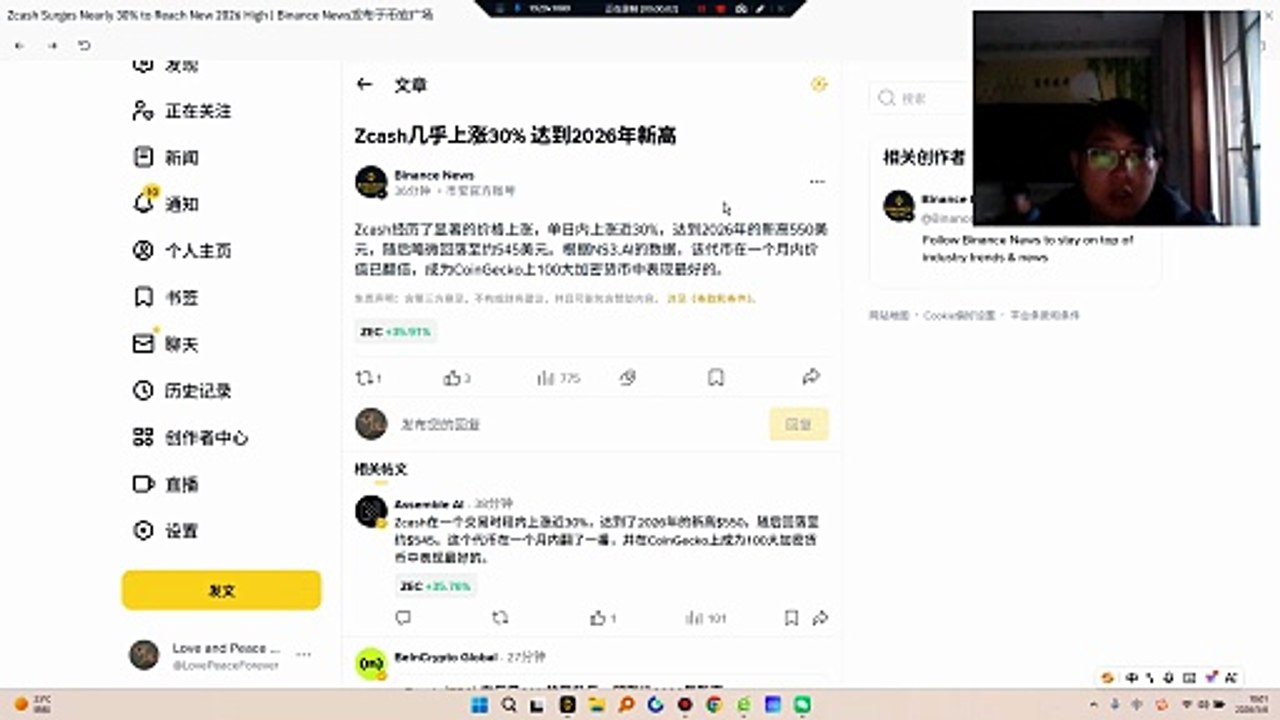Click the 回复 reply button
Viewport: 1280px width, 720px height.
(798, 424)
